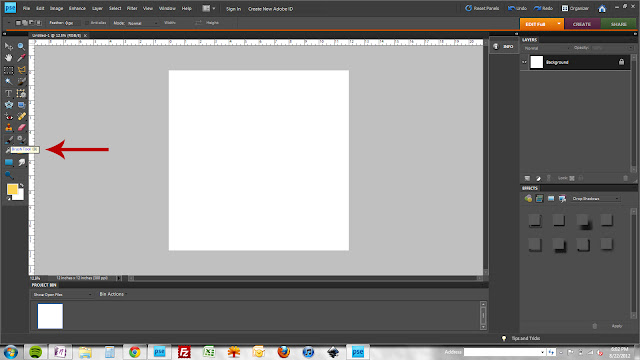Click the Reset Panels button

tap(482, 8)
